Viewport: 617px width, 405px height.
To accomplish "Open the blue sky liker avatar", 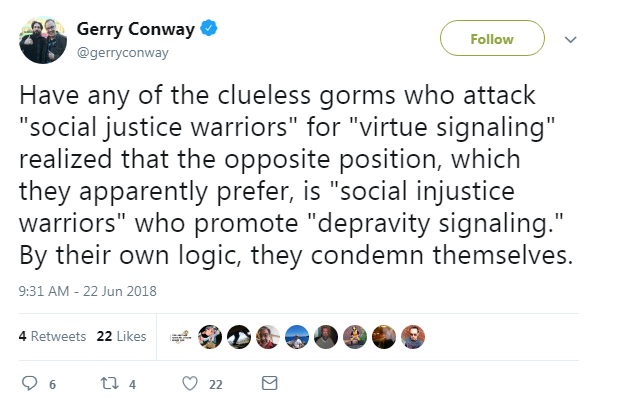I will pyautogui.click(x=297, y=337).
